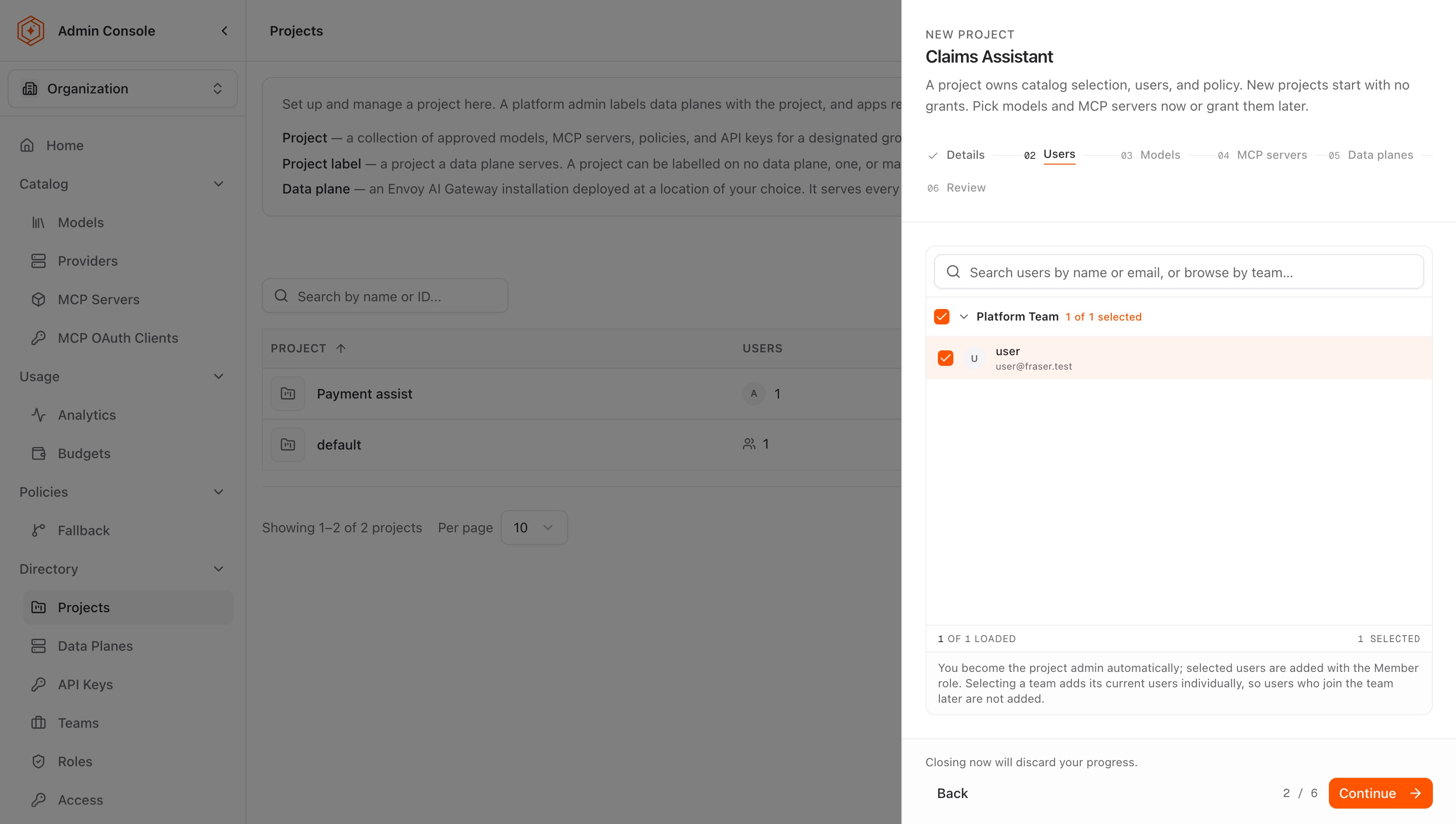
Task: Click the Back button
Action: [x=952, y=793]
